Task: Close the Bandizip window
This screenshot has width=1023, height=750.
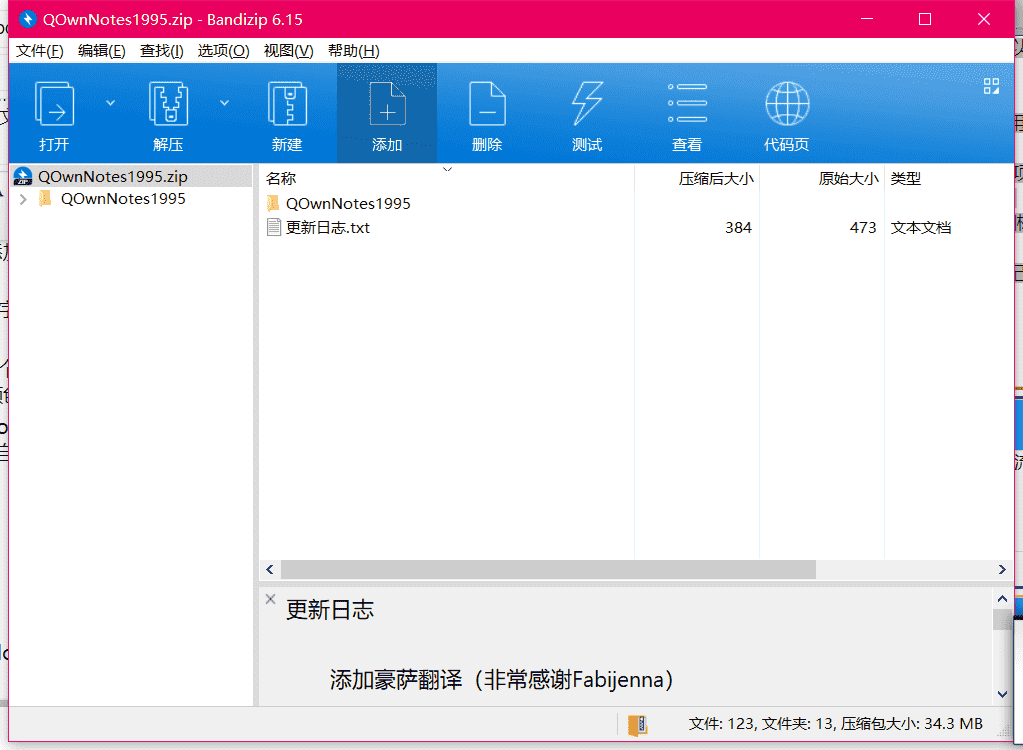Action: point(984,20)
